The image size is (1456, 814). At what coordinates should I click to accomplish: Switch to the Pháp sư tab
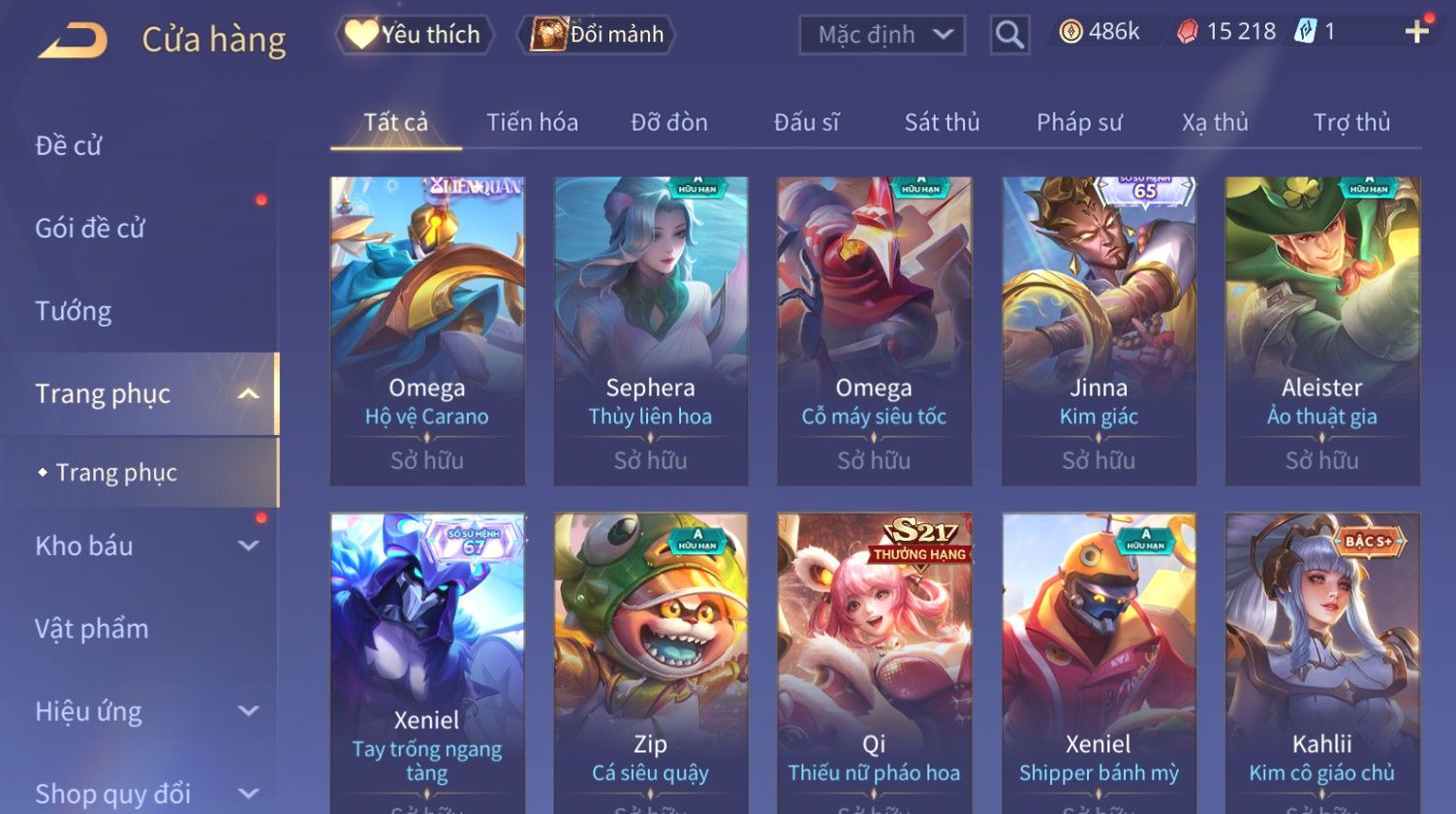pos(1079,122)
